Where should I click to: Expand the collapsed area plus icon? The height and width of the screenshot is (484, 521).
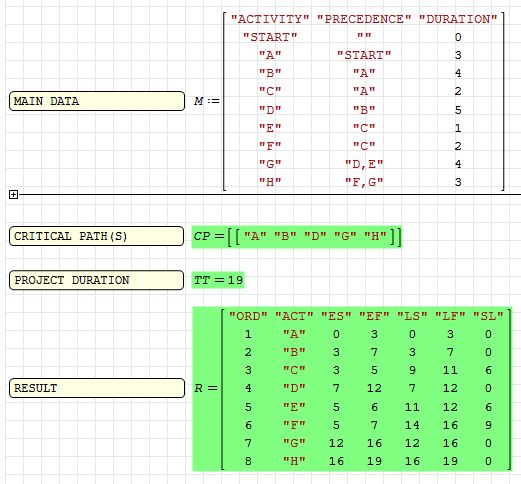(13, 195)
